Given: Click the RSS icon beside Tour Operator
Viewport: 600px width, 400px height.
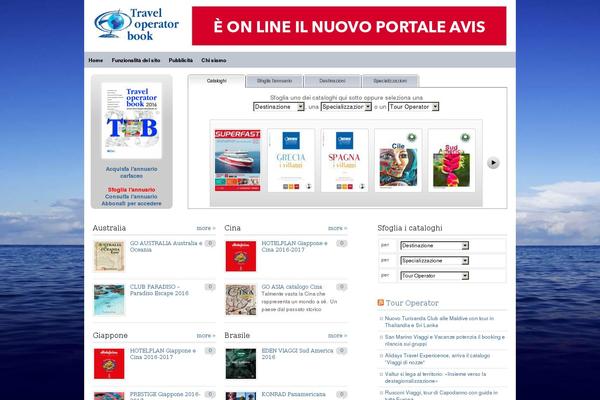Looking at the screenshot, I should 381,303.
